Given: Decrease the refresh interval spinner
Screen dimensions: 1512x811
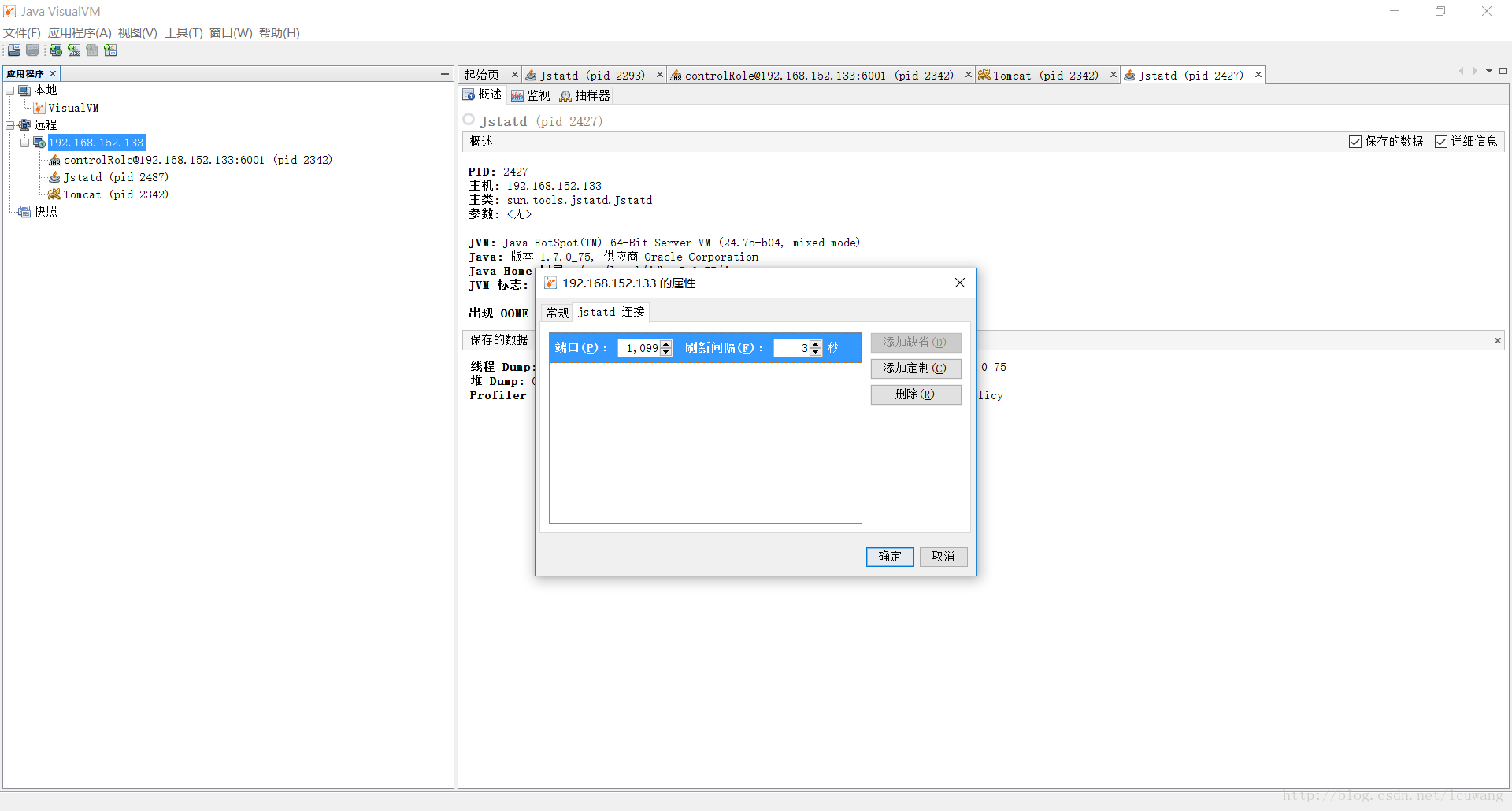Looking at the screenshot, I should click(x=816, y=352).
